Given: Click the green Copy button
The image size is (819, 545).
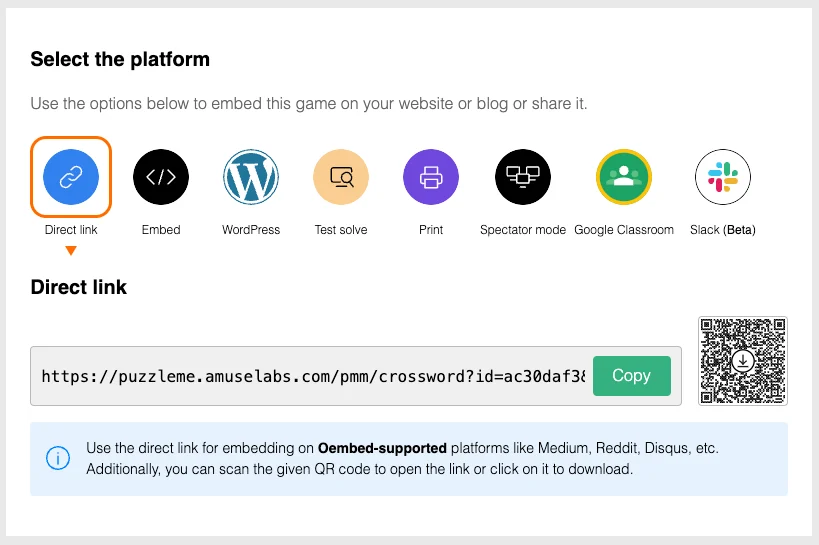Looking at the screenshot, I should click(x=631, y=376).
